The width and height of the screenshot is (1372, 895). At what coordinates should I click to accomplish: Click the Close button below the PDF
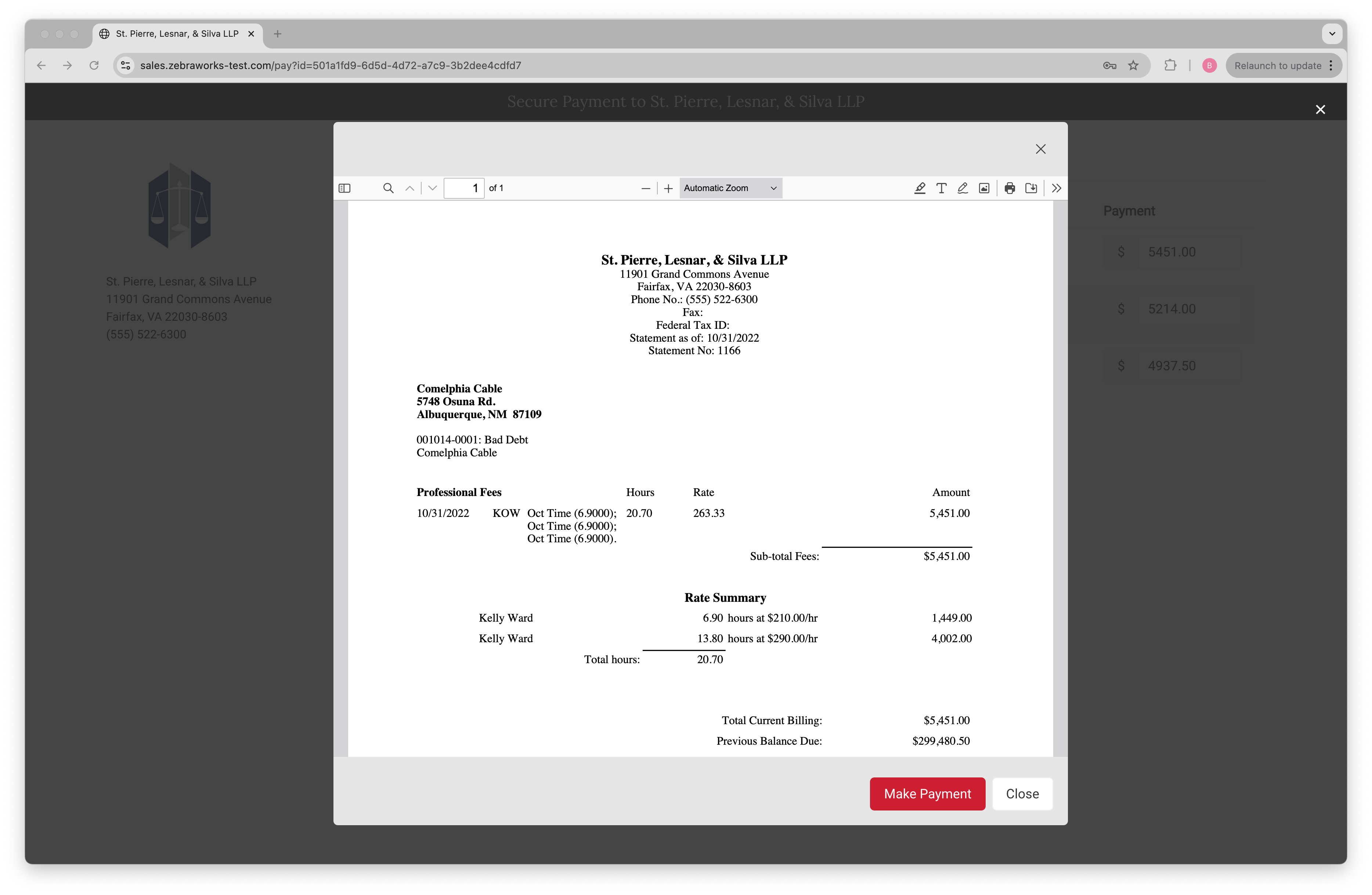point(1022,794)
